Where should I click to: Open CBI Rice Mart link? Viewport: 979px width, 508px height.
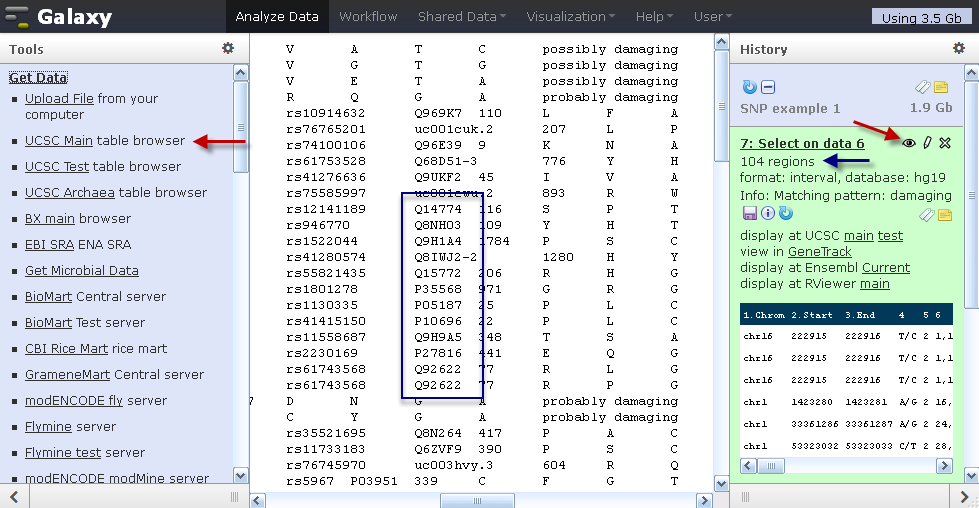point(66,349)
